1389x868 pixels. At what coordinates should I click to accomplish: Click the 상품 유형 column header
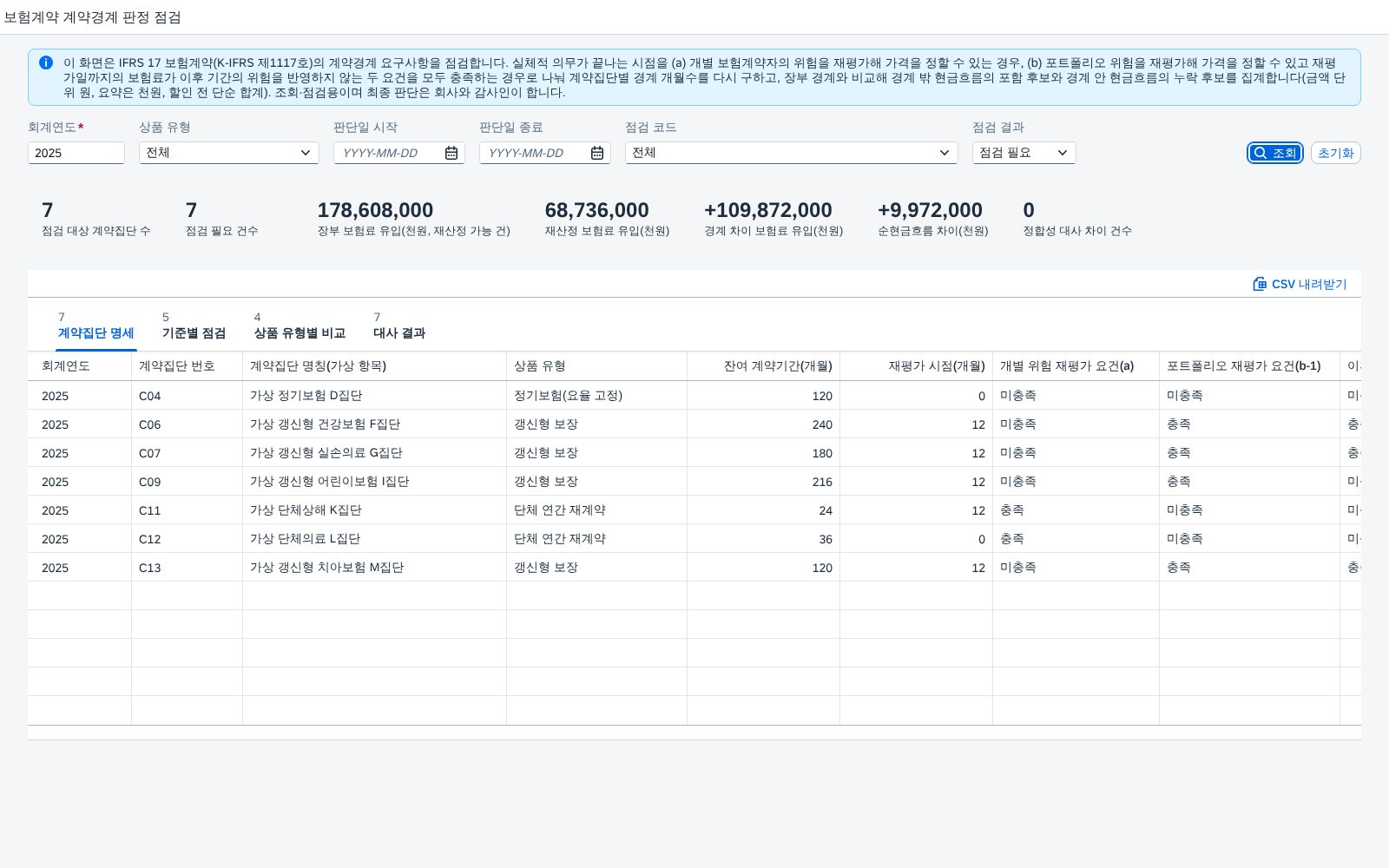(596, 366)
